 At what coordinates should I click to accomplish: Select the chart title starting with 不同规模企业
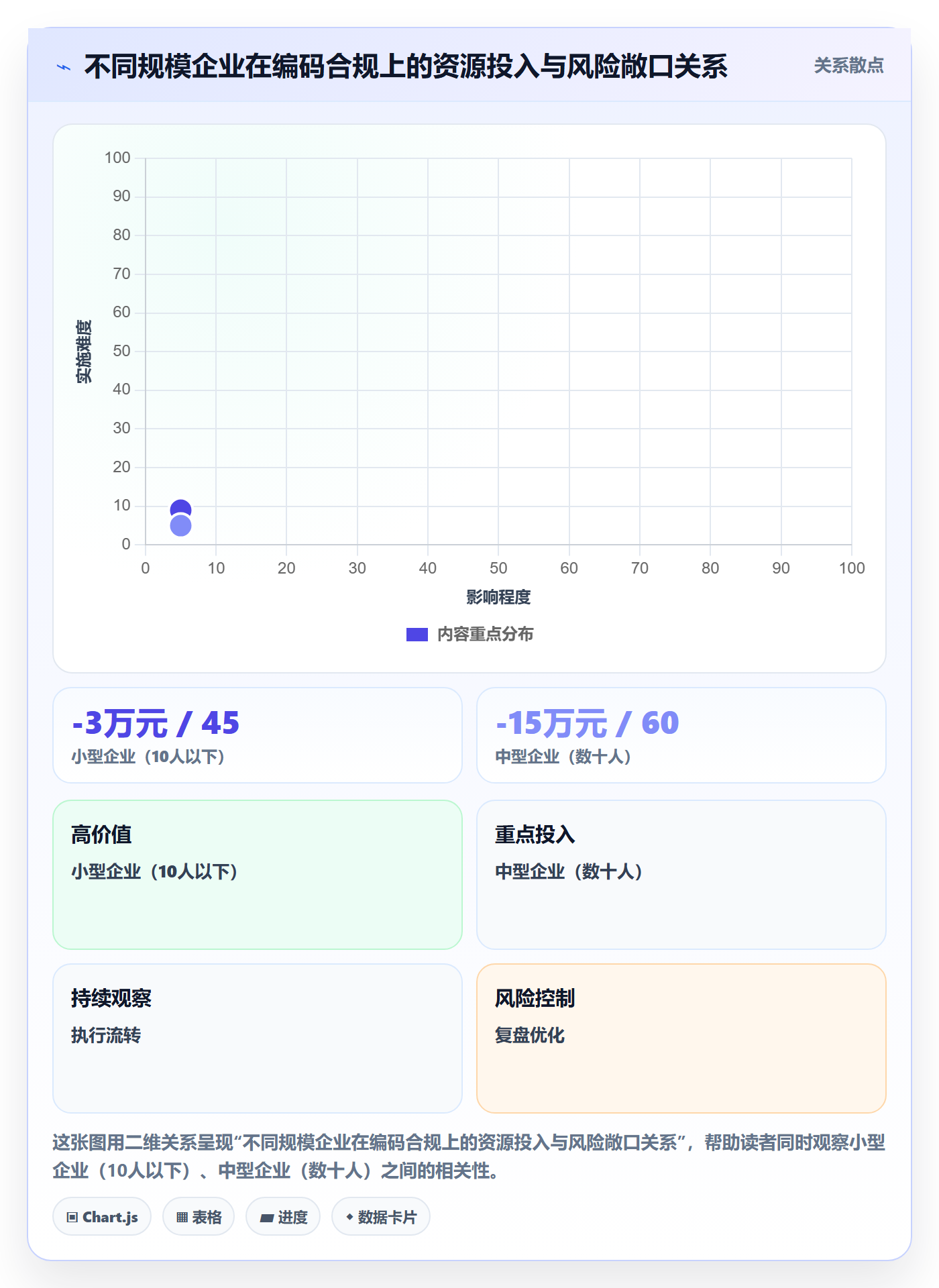[406, 66]
